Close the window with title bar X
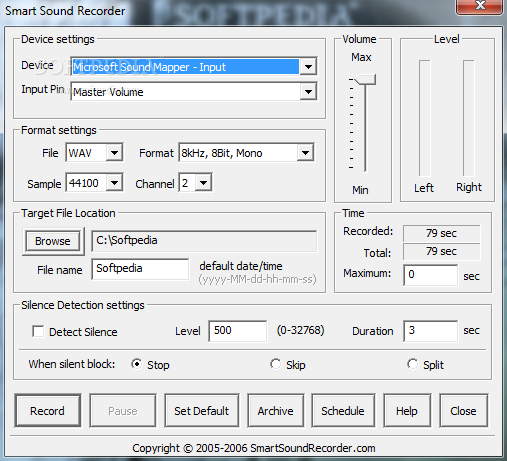 480,6
